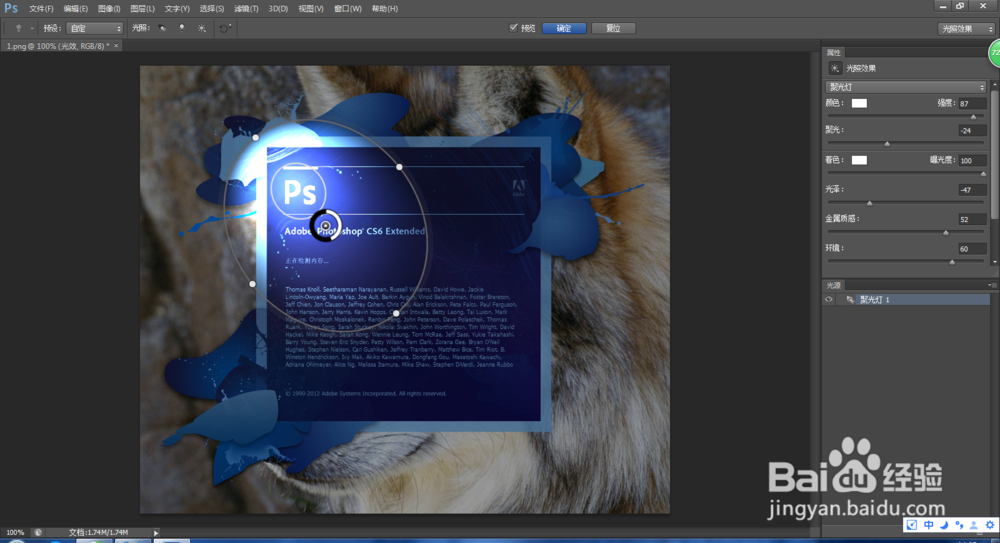This screenshot has width=1000, height=543.
Task: Open the 图像(I) menu
Action: 109,9
